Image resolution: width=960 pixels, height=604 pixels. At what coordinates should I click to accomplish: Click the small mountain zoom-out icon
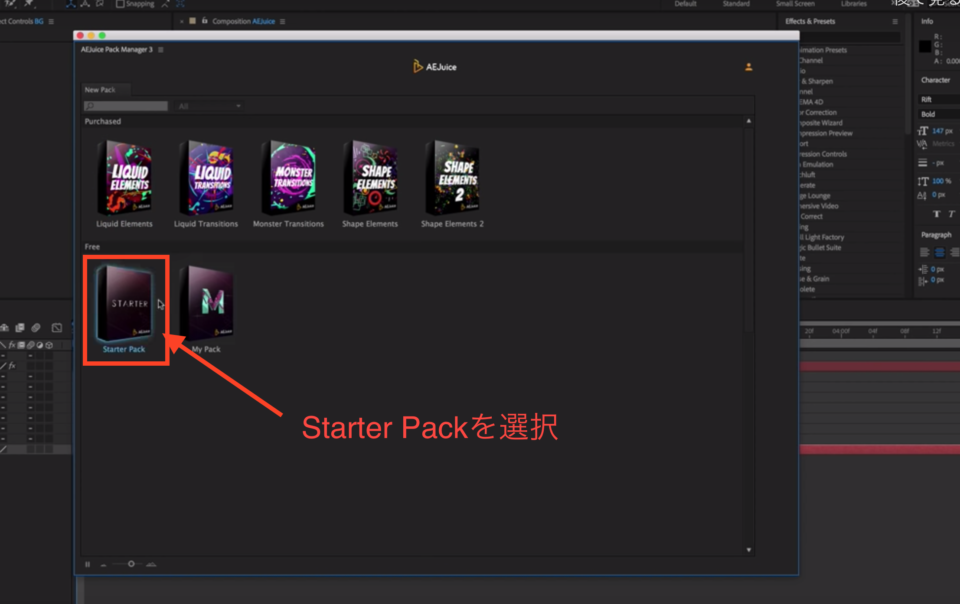103,565
